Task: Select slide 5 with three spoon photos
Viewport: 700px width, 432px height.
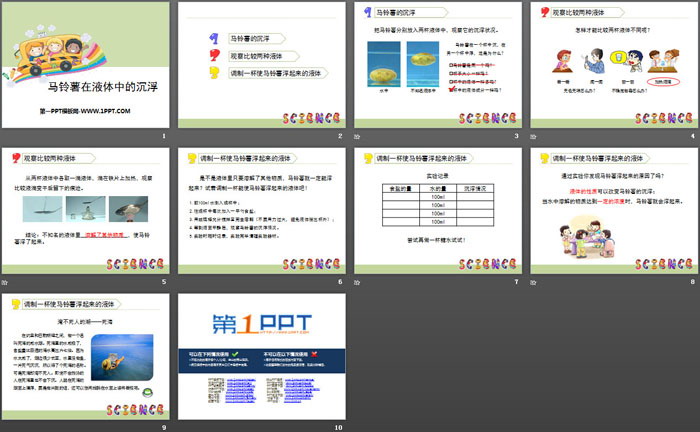Action: (x=86, y=211)
